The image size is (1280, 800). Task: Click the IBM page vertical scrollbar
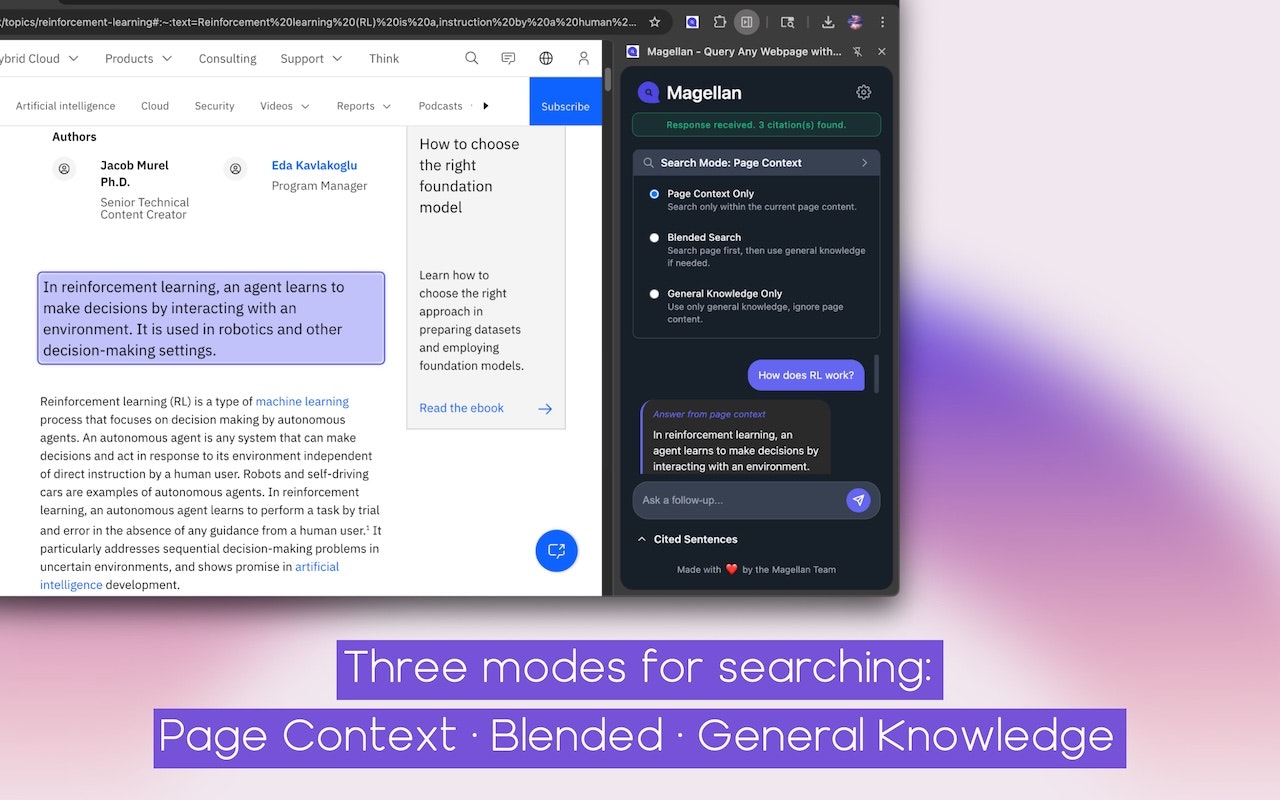coord(607,80)
